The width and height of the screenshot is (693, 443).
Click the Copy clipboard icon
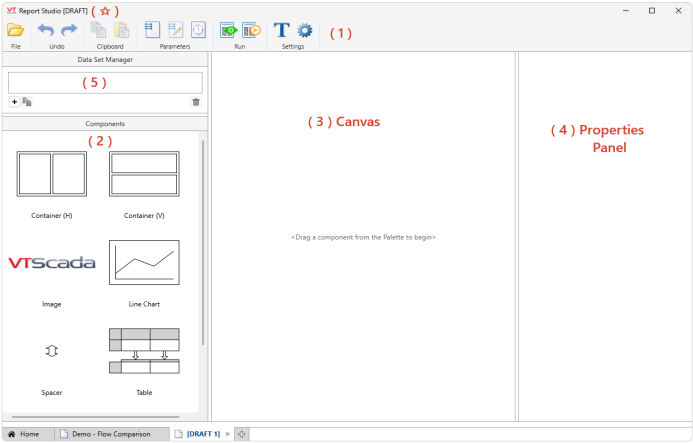click(98, 30)
